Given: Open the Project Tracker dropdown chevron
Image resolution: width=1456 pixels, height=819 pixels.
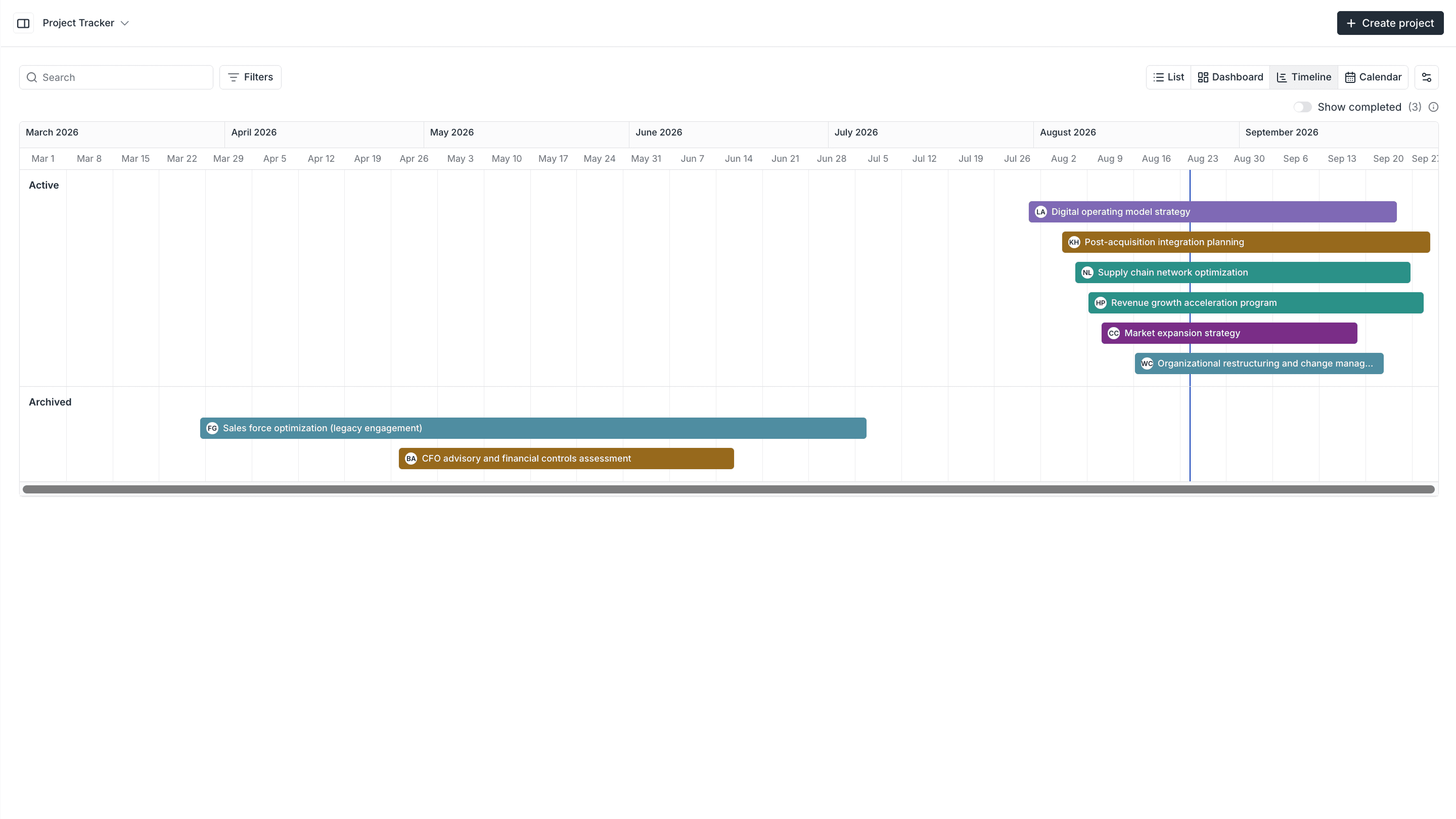Looking at the screenshot, I should point(125,23).
